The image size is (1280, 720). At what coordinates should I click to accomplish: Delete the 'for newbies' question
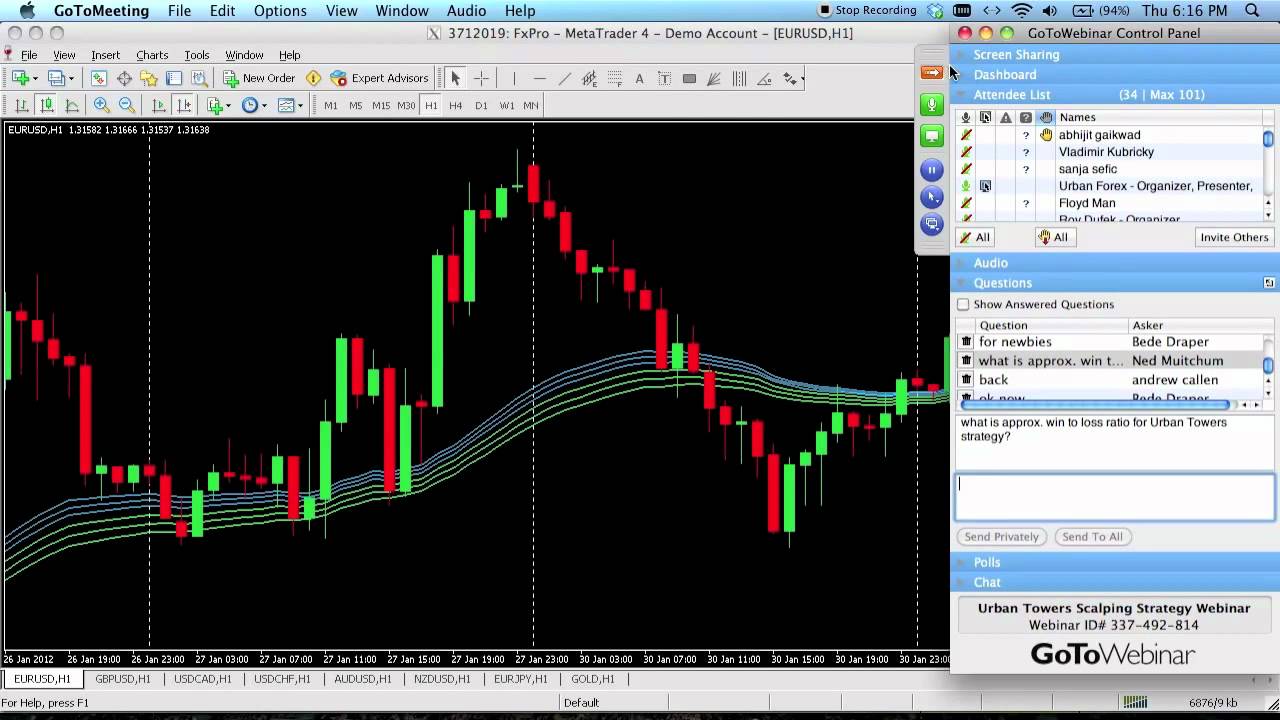click(x=966, y=342)
